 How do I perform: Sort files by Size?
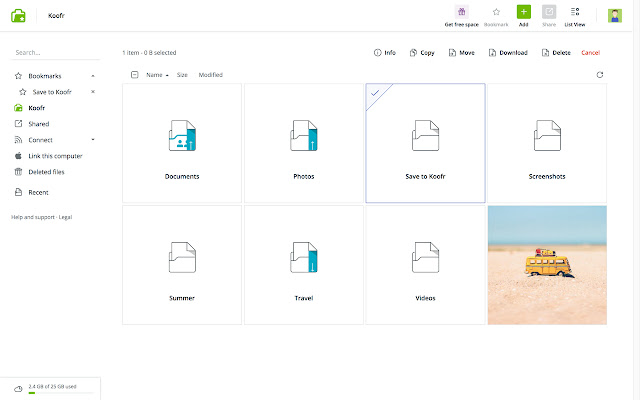pos(182,75)
